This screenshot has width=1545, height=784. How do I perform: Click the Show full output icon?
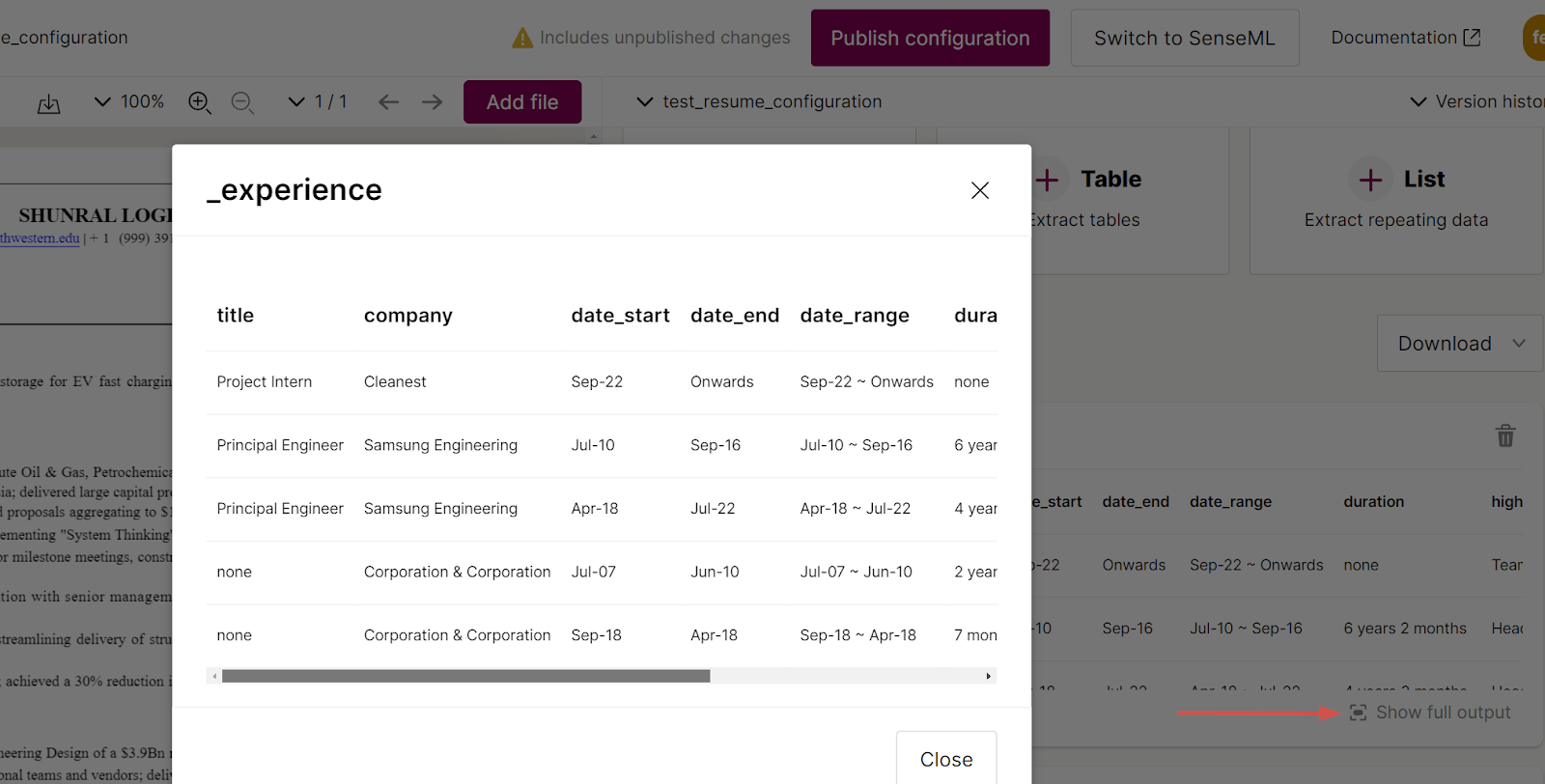coord(1358,713)
